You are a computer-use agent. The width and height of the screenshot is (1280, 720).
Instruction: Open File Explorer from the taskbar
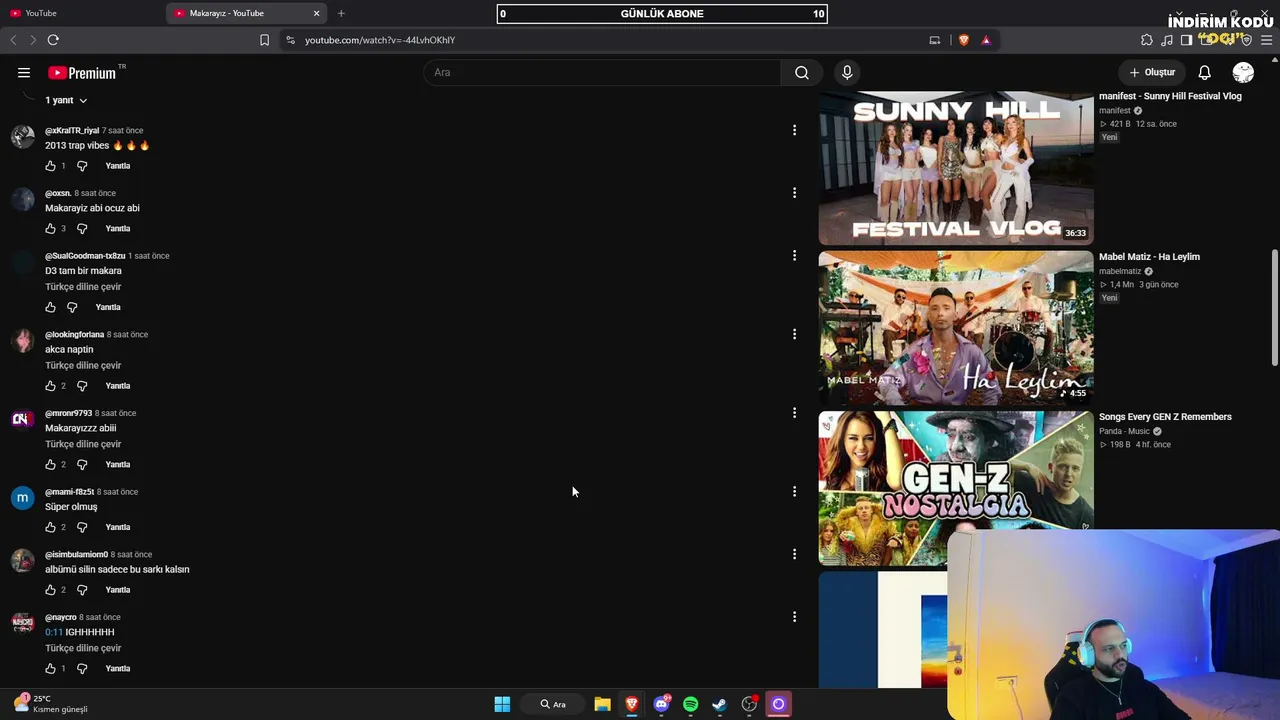602,704
